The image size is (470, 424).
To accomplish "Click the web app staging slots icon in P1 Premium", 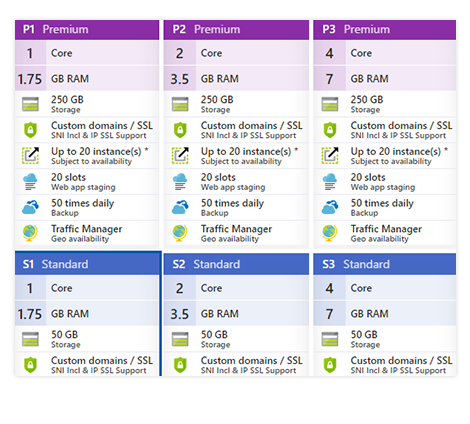I will click(x=30, y=182).
